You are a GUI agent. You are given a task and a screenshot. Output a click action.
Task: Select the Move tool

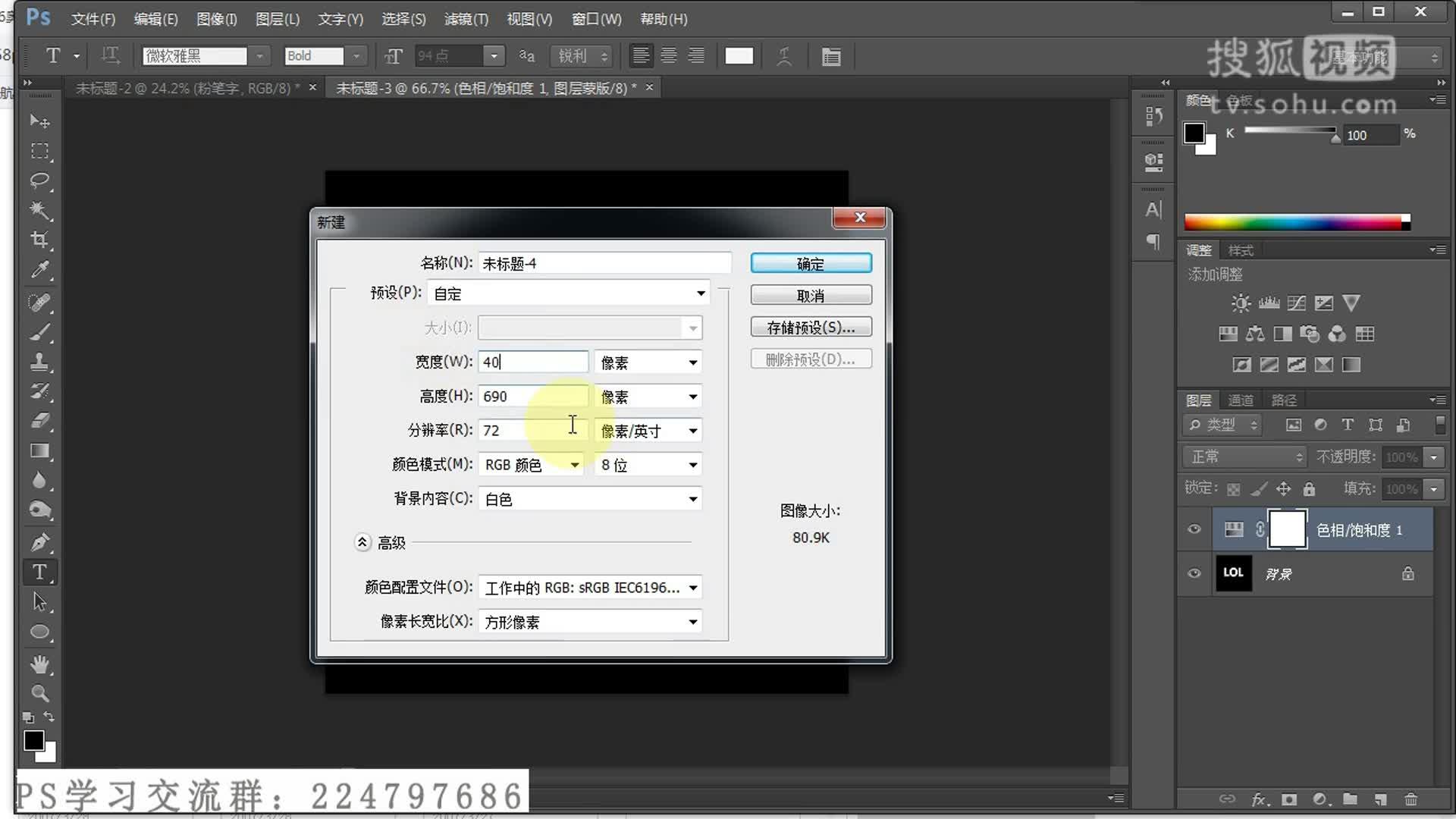click(x=40, y=121)
